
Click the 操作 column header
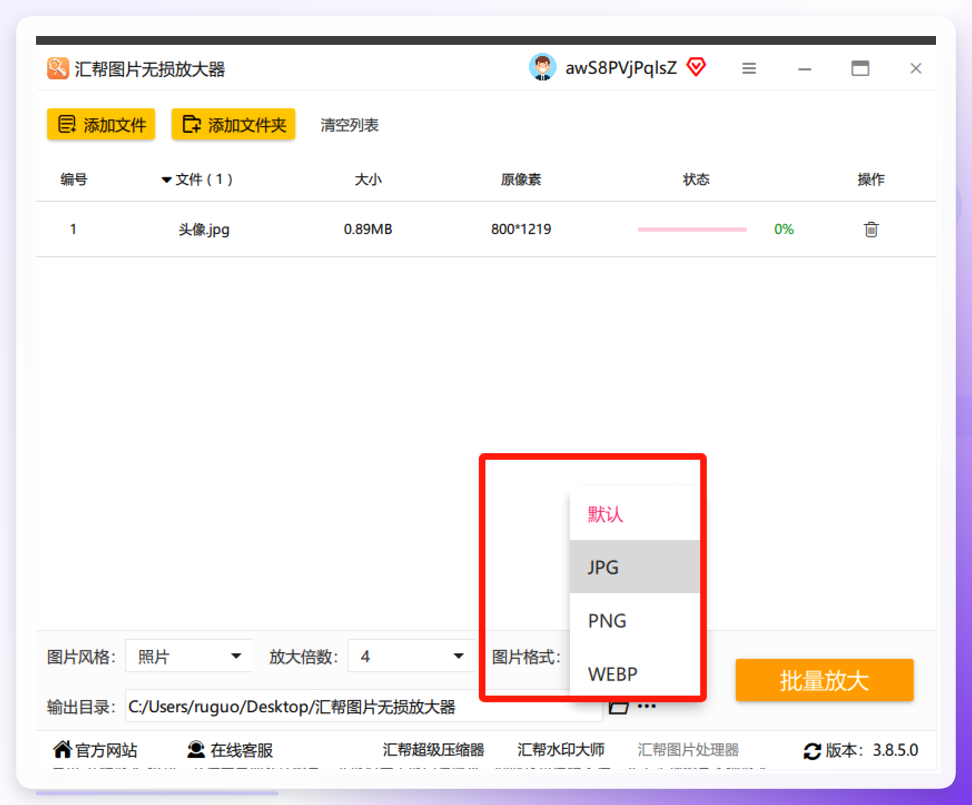(871, 180)
